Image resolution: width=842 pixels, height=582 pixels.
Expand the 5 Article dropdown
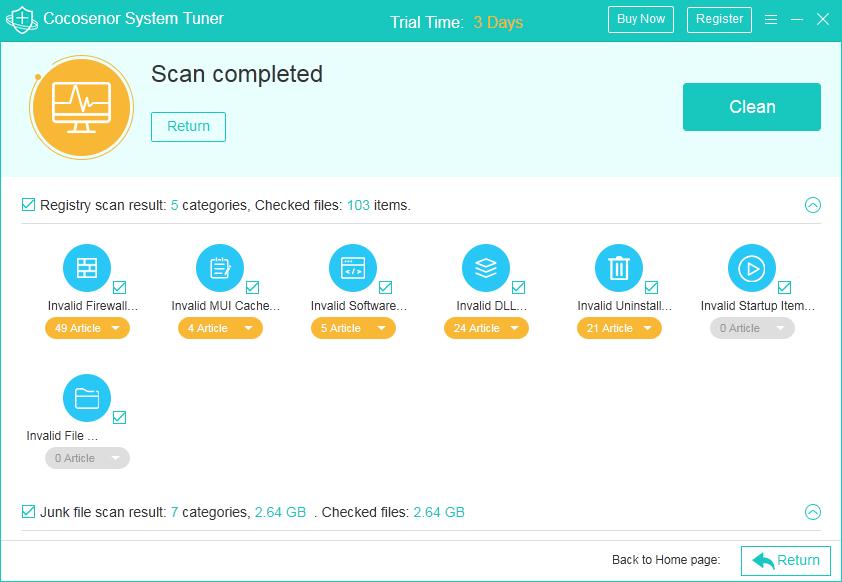(353, 328)
